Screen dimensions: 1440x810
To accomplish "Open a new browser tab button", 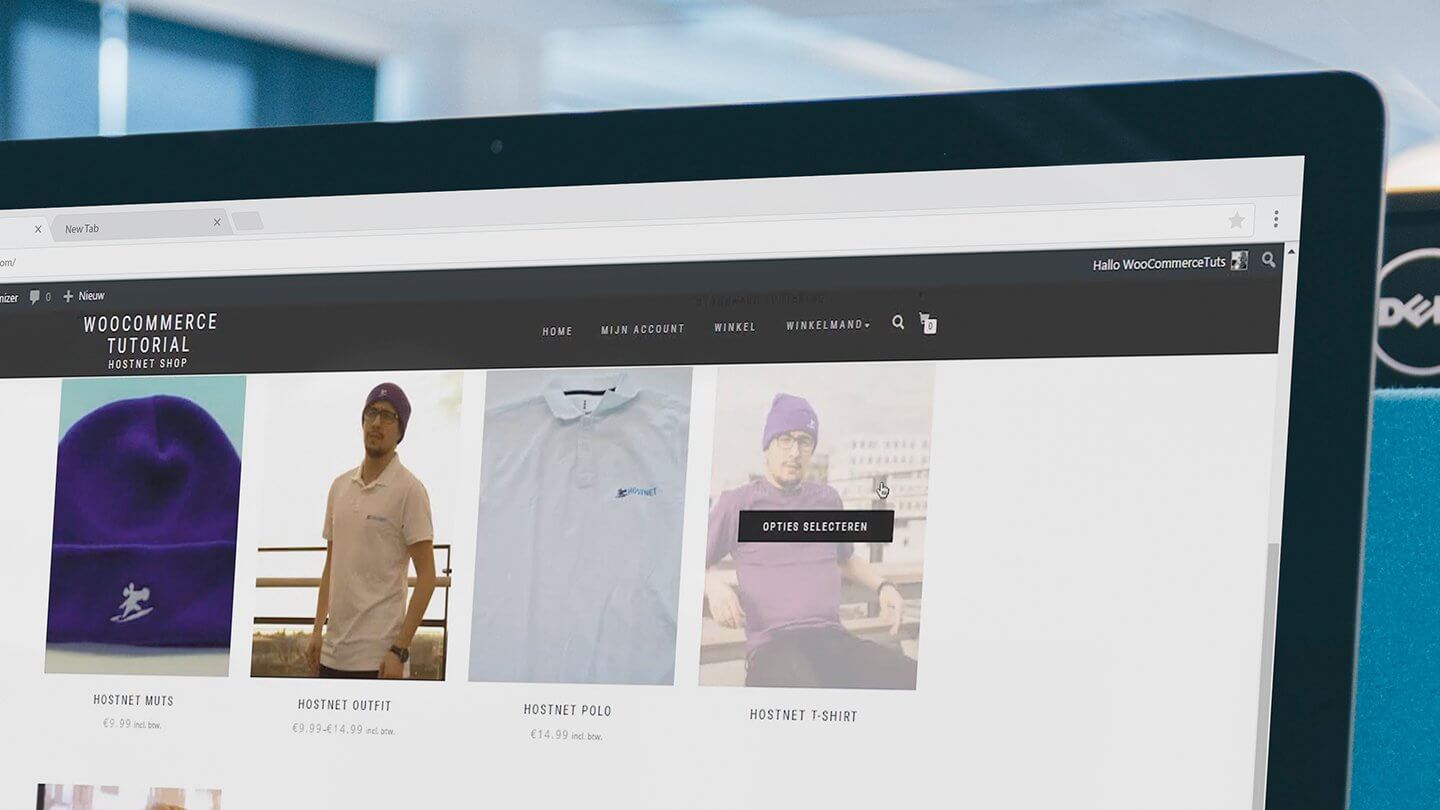I will [x=247, y=221].
